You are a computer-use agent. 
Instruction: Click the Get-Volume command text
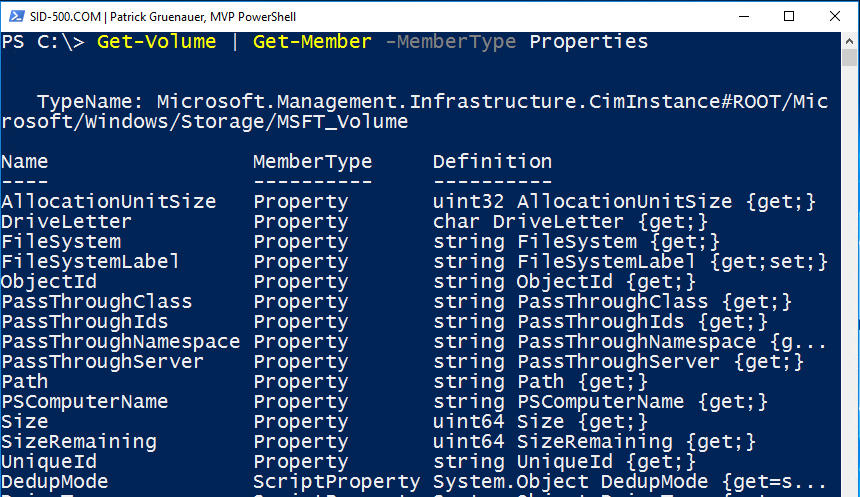156,42
